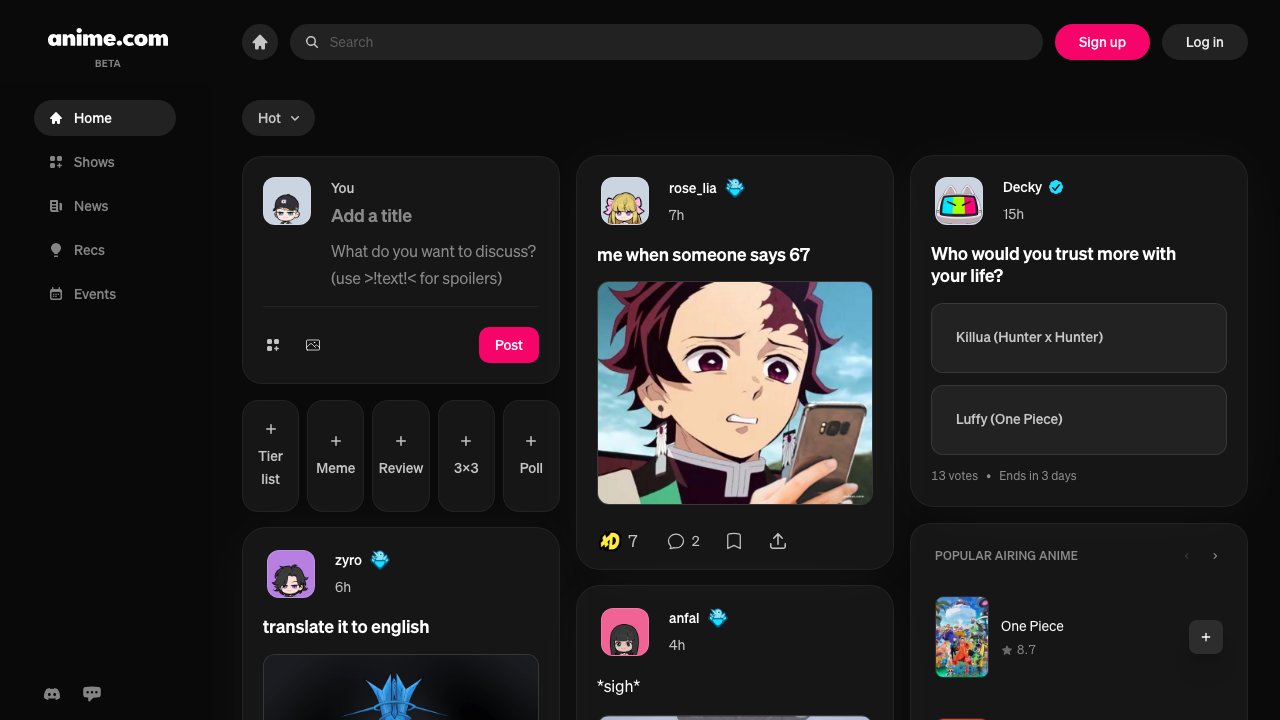
Task: Open Decky's profile name link
Action: click(x=1022, y=187)
